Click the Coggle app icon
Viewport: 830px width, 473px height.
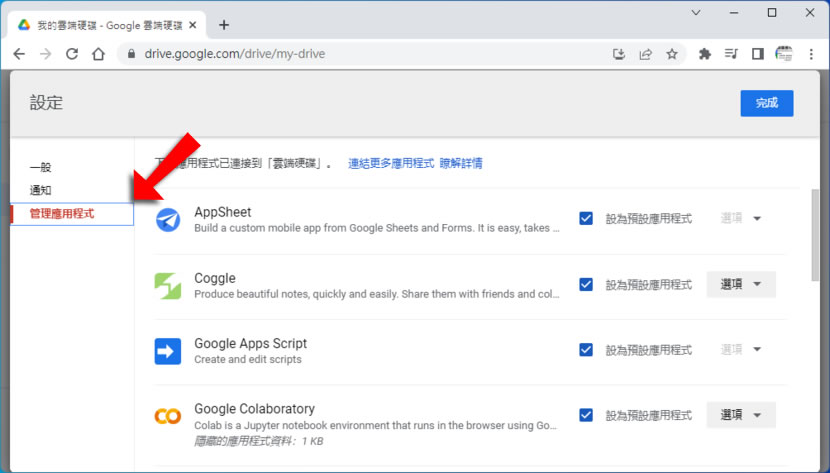pyautogui.click(x=168, y=286)
